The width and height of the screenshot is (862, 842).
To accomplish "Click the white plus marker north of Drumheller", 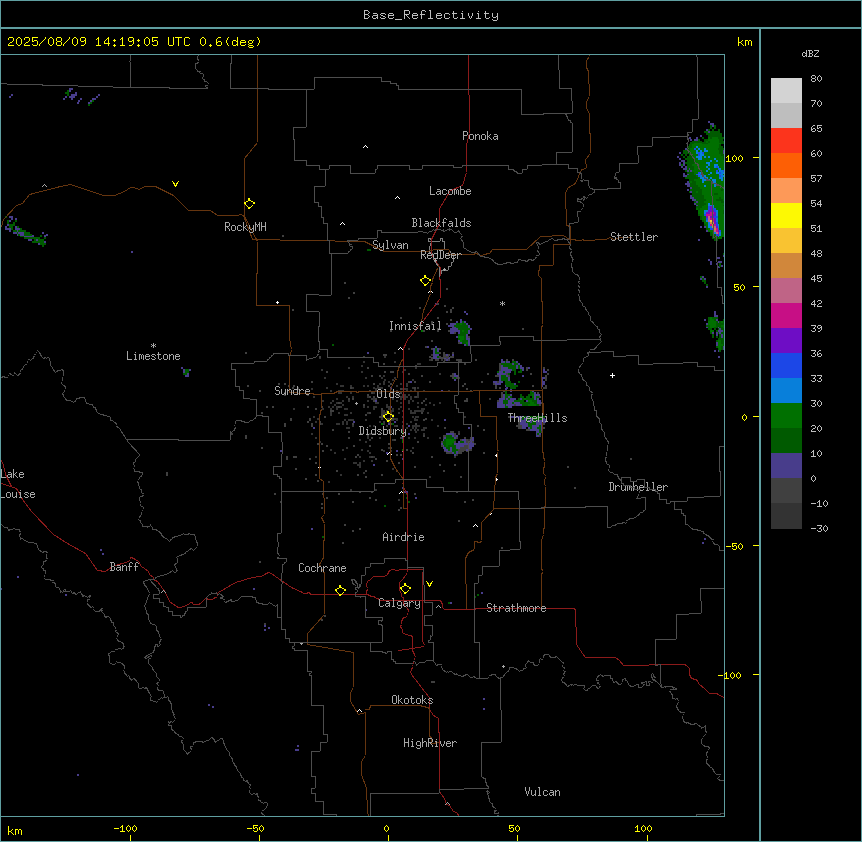I will click(x=612, y=375).
